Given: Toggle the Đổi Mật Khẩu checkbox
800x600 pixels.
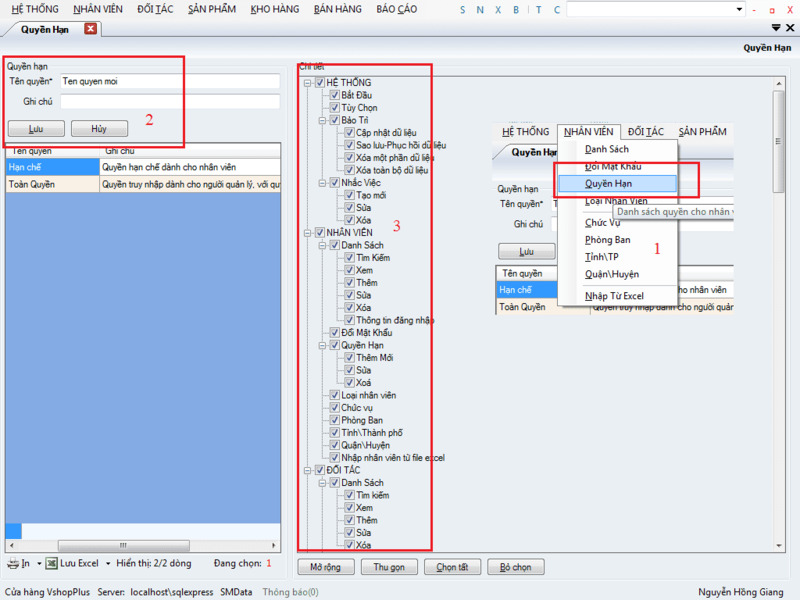Looking at the screenshot, I should click(x=335, y=333).
